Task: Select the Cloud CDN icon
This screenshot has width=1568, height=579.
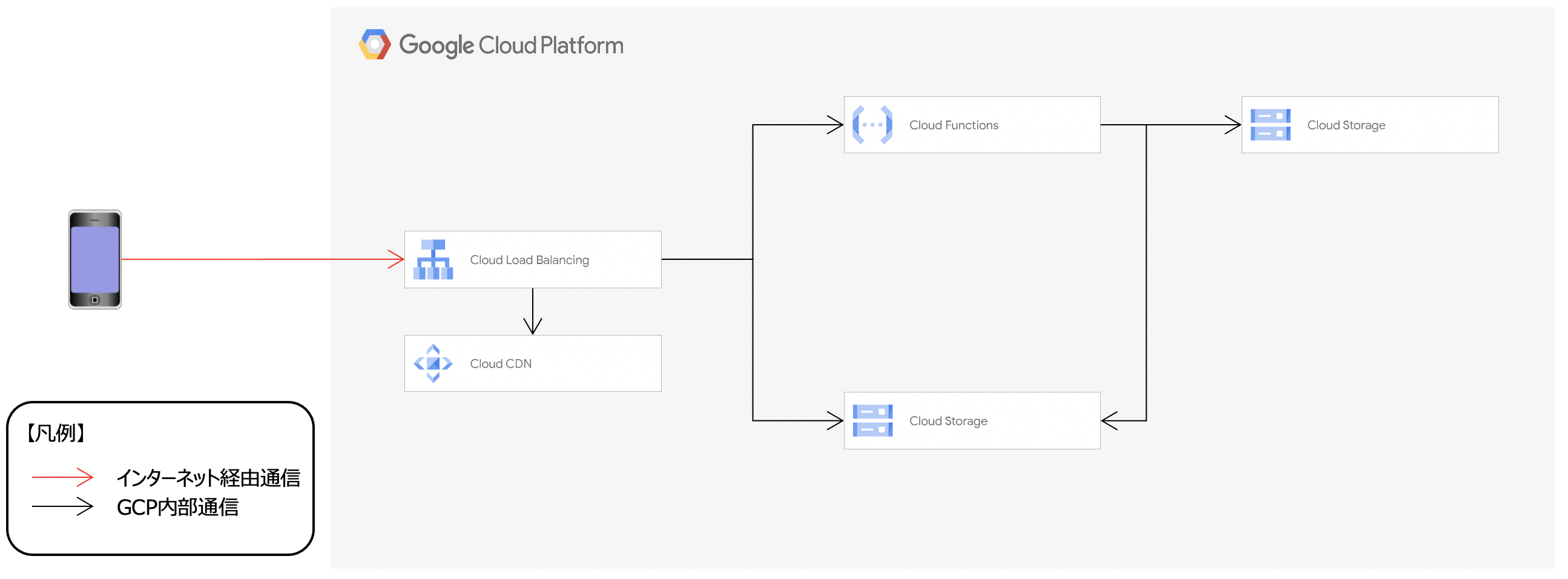Action: point(433,363)
